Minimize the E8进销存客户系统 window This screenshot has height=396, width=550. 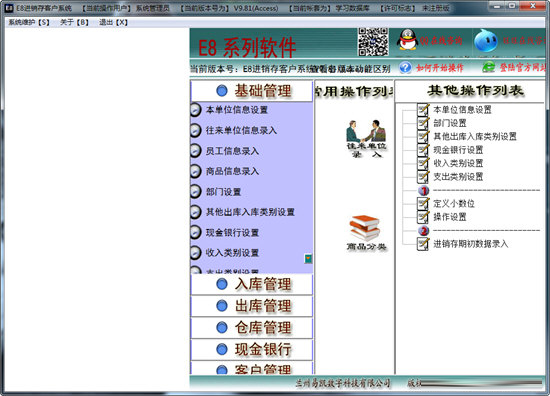tap(497, 6)
